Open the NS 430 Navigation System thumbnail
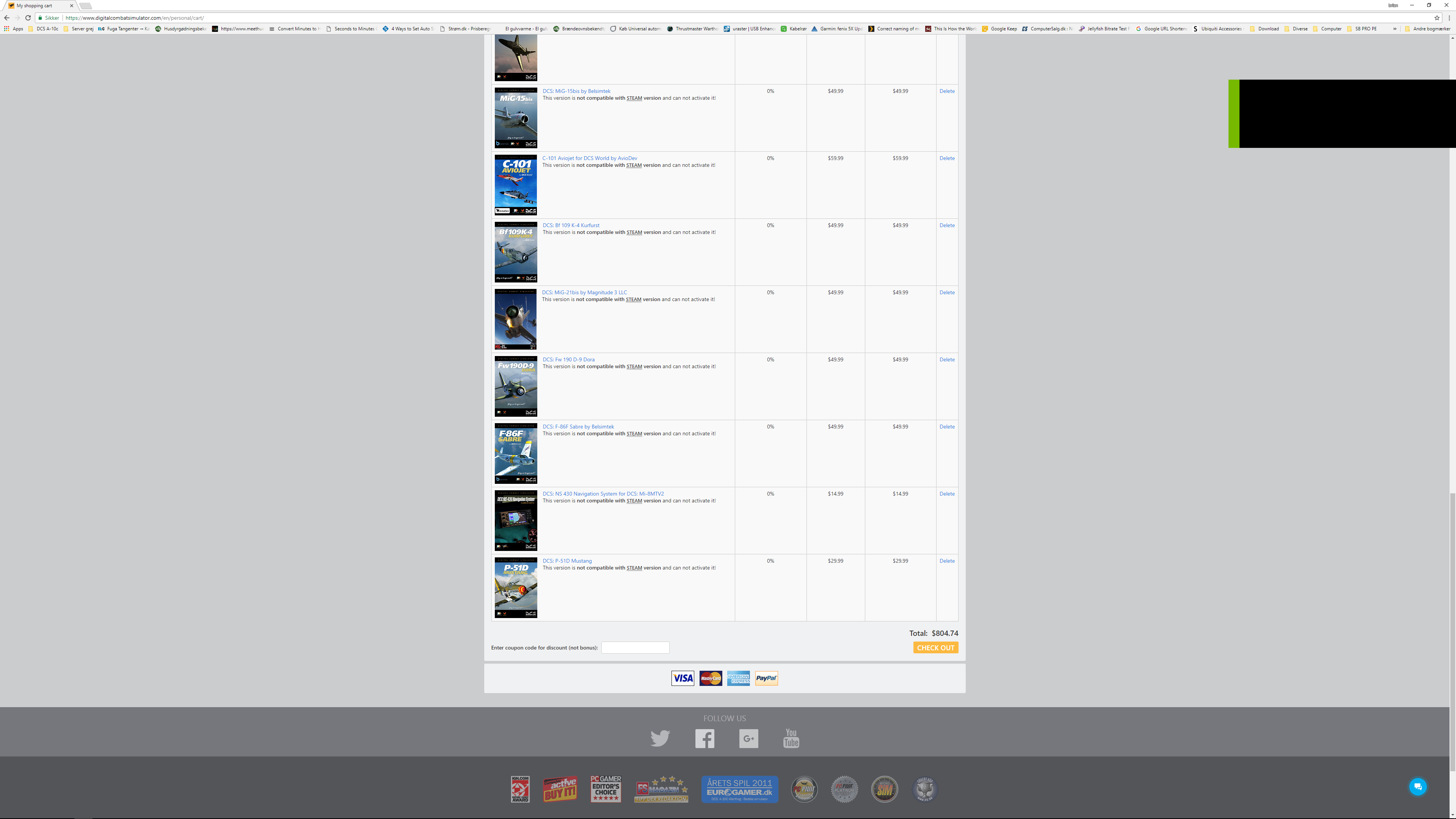This screenshot has height=819, width=1456. click(516, 521)
